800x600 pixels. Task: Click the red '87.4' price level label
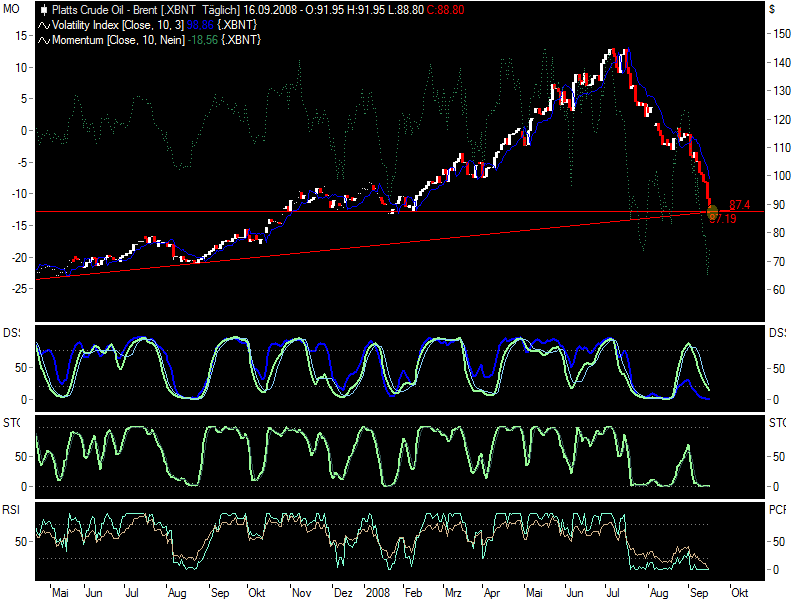pos(739,205)
